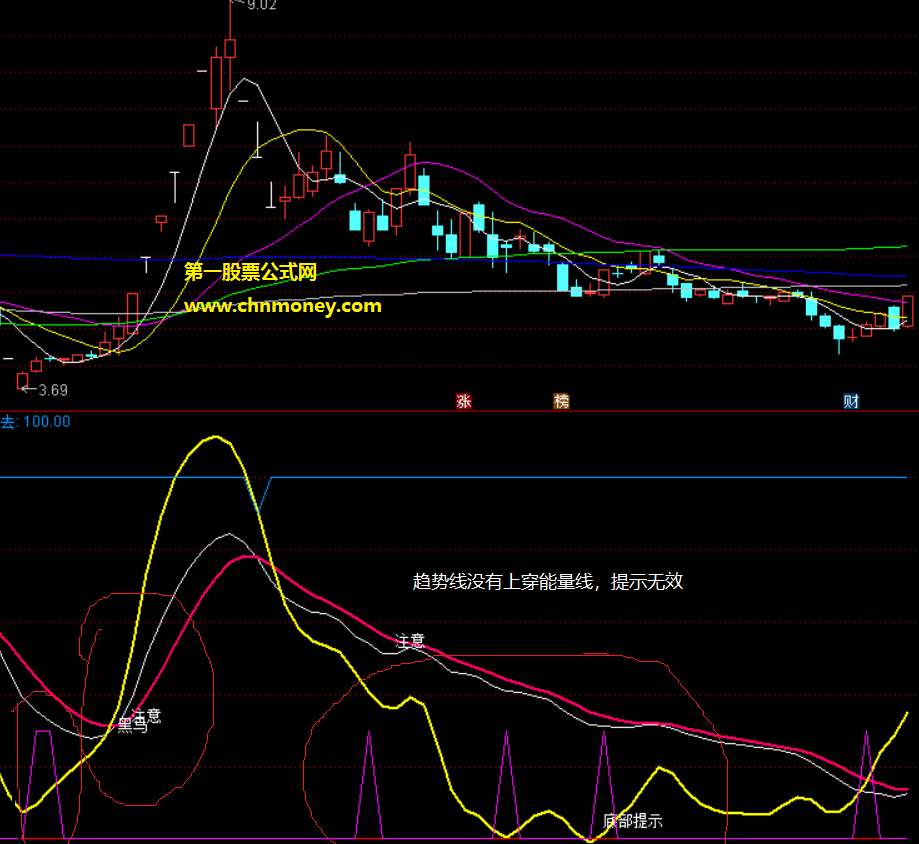The image size is (919, 844).
Task: Click the 注意 label on pink trend line
Action: click(x=410, y=640)
